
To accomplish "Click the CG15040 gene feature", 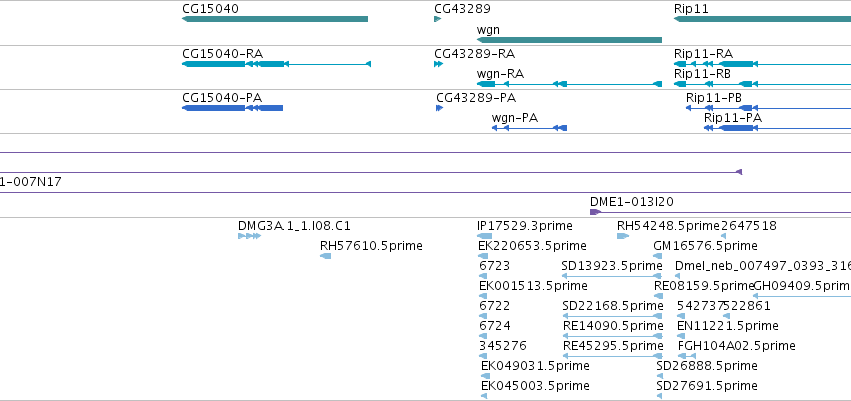I will point(275,19).
